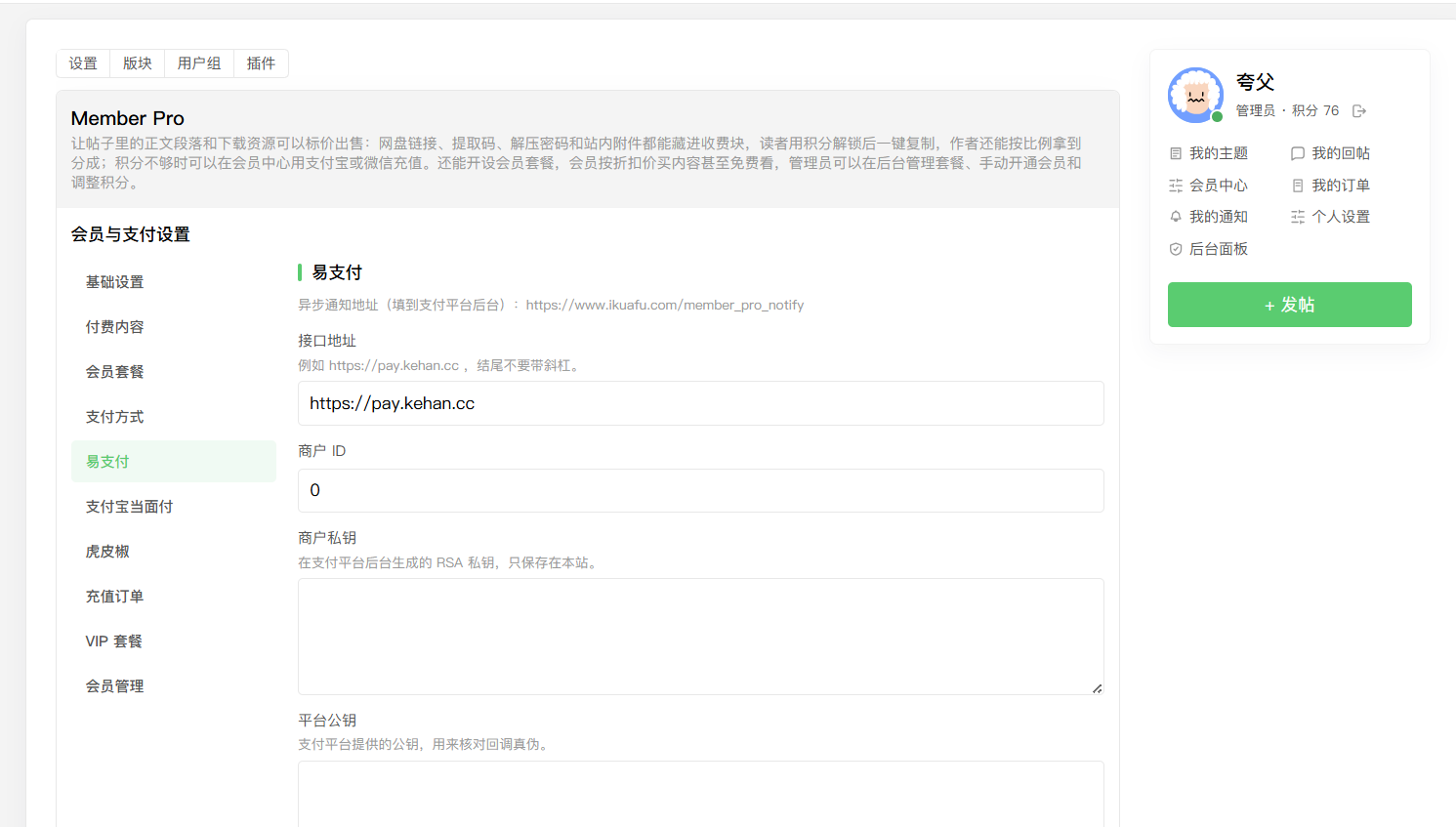1456x827 pixels.
Task: Focus the 商户 ID input field
Action: [700, 490]
